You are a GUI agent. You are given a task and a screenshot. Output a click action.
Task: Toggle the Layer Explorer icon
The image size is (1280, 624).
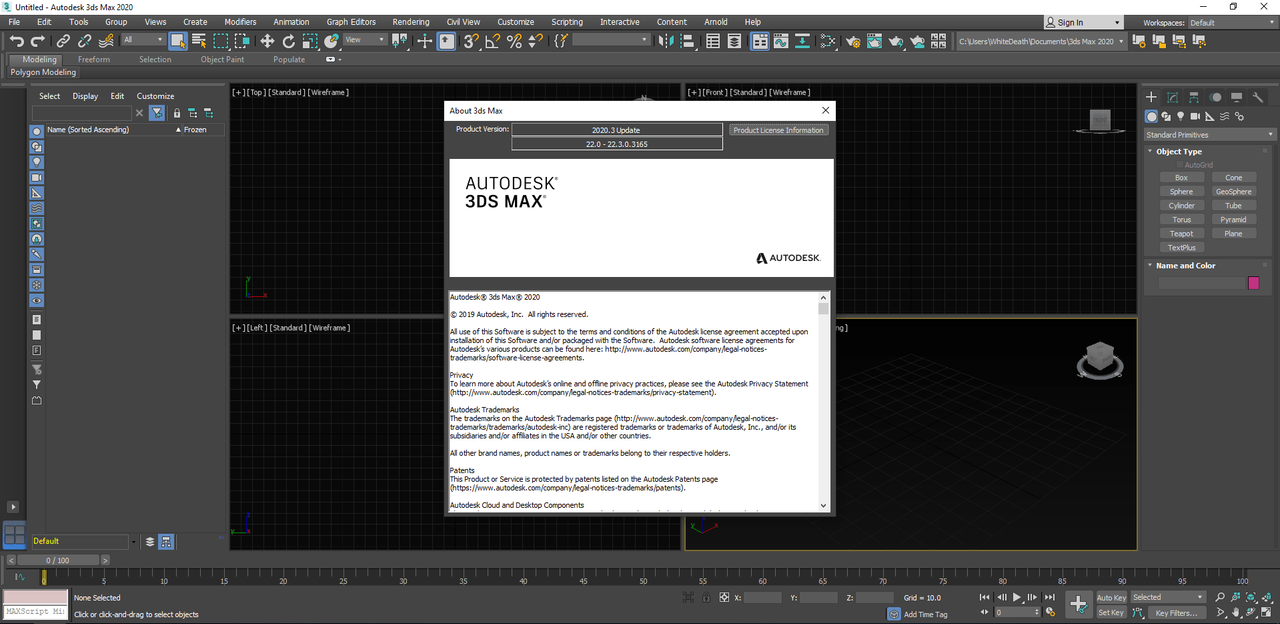735,41
